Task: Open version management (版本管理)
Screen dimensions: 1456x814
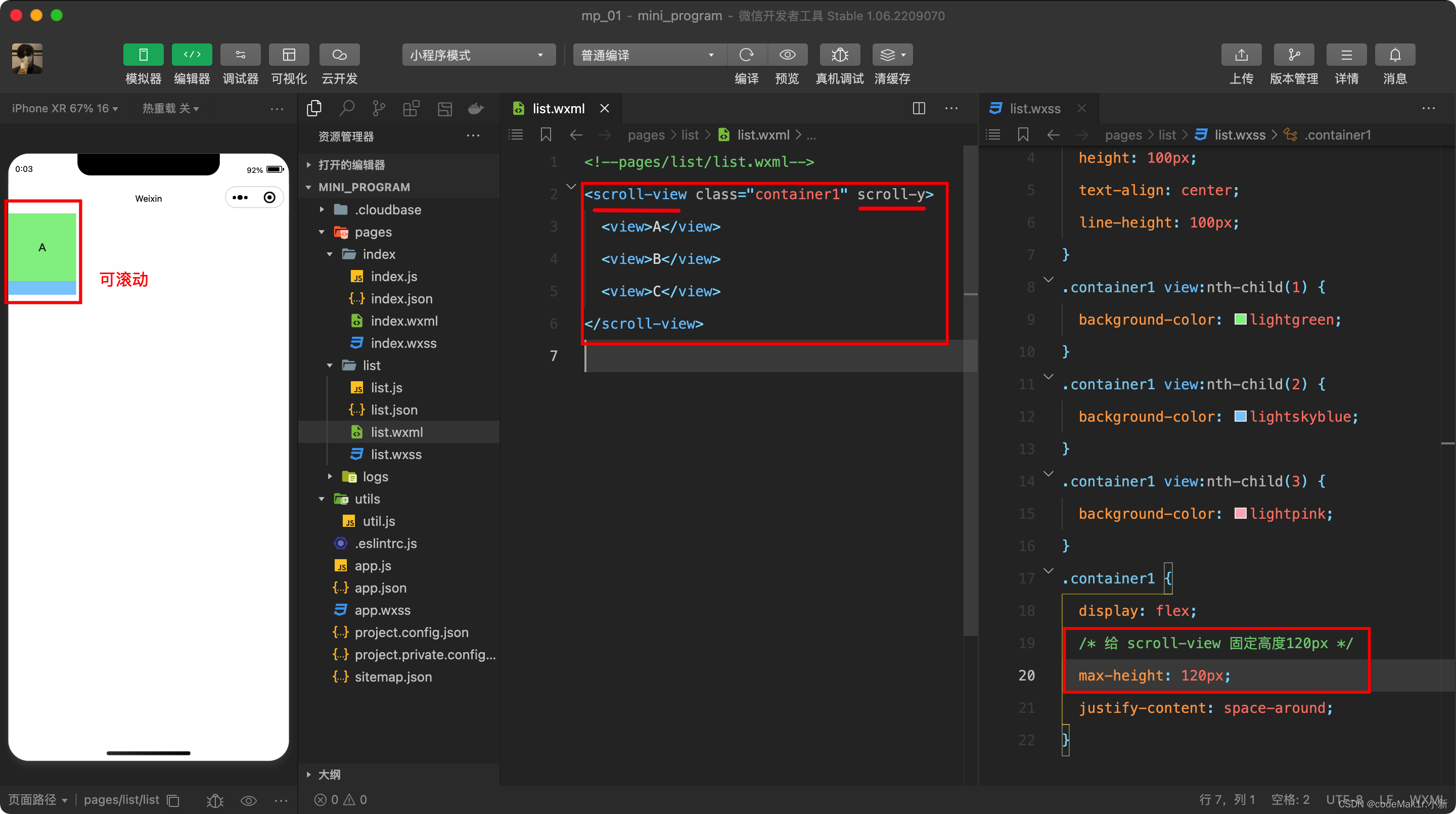Action: tap(1293, 55)
